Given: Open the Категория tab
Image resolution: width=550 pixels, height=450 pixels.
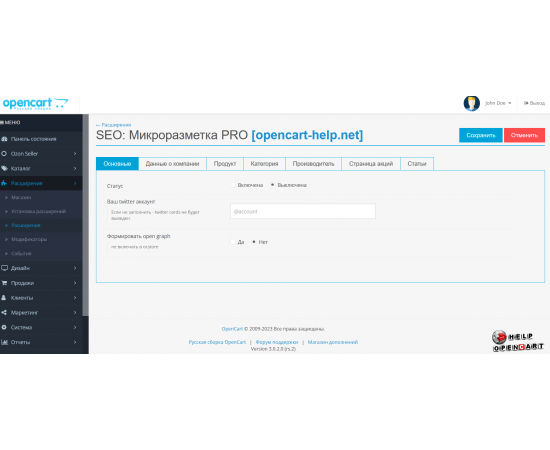Looking at the screenshot, I should point(264,164).
